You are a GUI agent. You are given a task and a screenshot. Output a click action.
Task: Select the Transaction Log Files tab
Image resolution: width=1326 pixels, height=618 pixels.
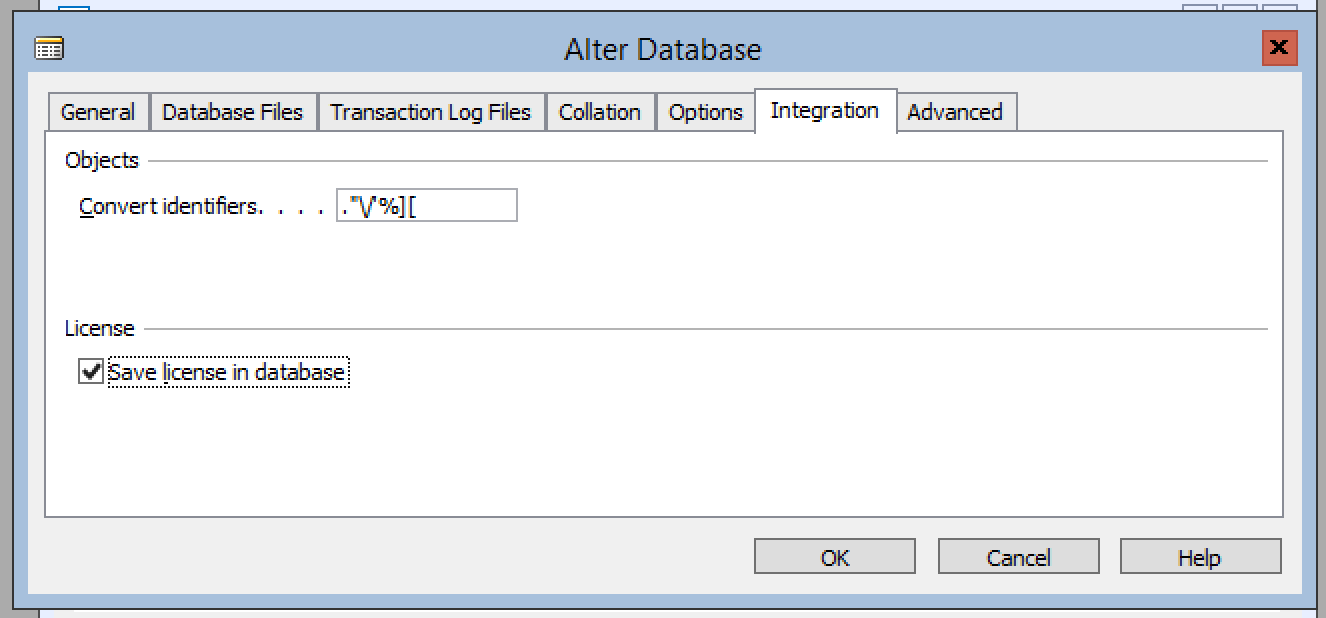(x=431, y=112)
